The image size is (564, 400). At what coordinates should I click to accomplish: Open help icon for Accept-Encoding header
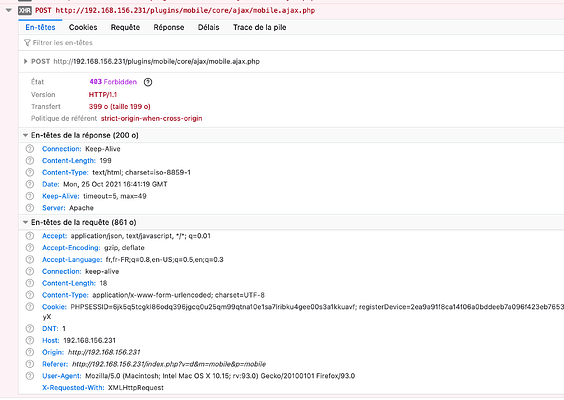click(30, 248)
